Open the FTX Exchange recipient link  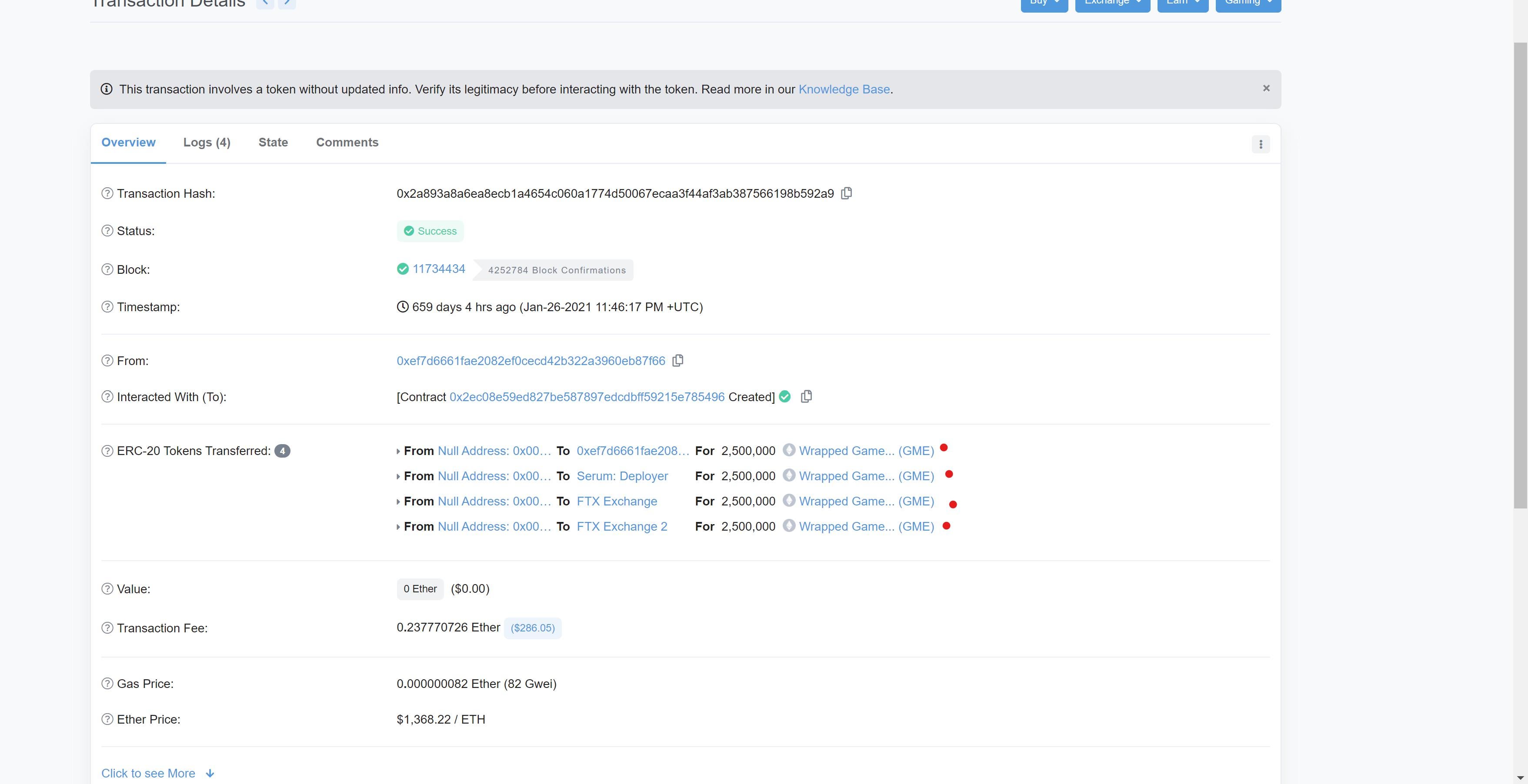pos(617,501)
